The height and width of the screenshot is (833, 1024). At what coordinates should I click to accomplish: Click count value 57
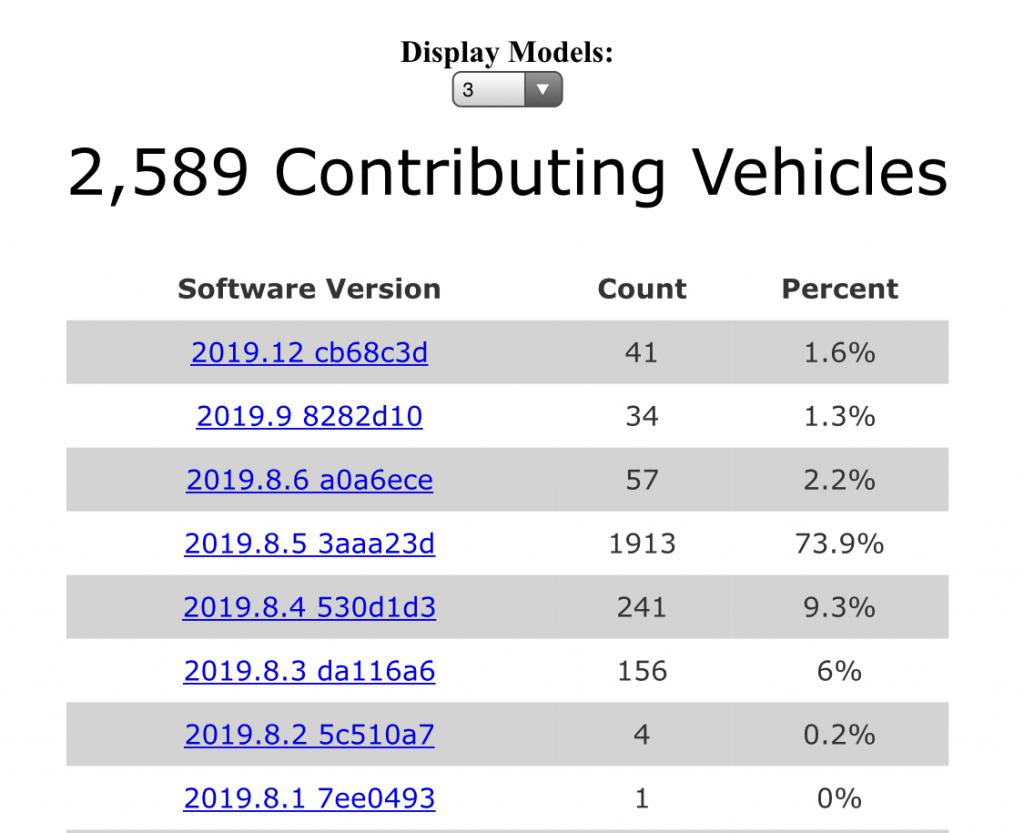click(642, 480)
